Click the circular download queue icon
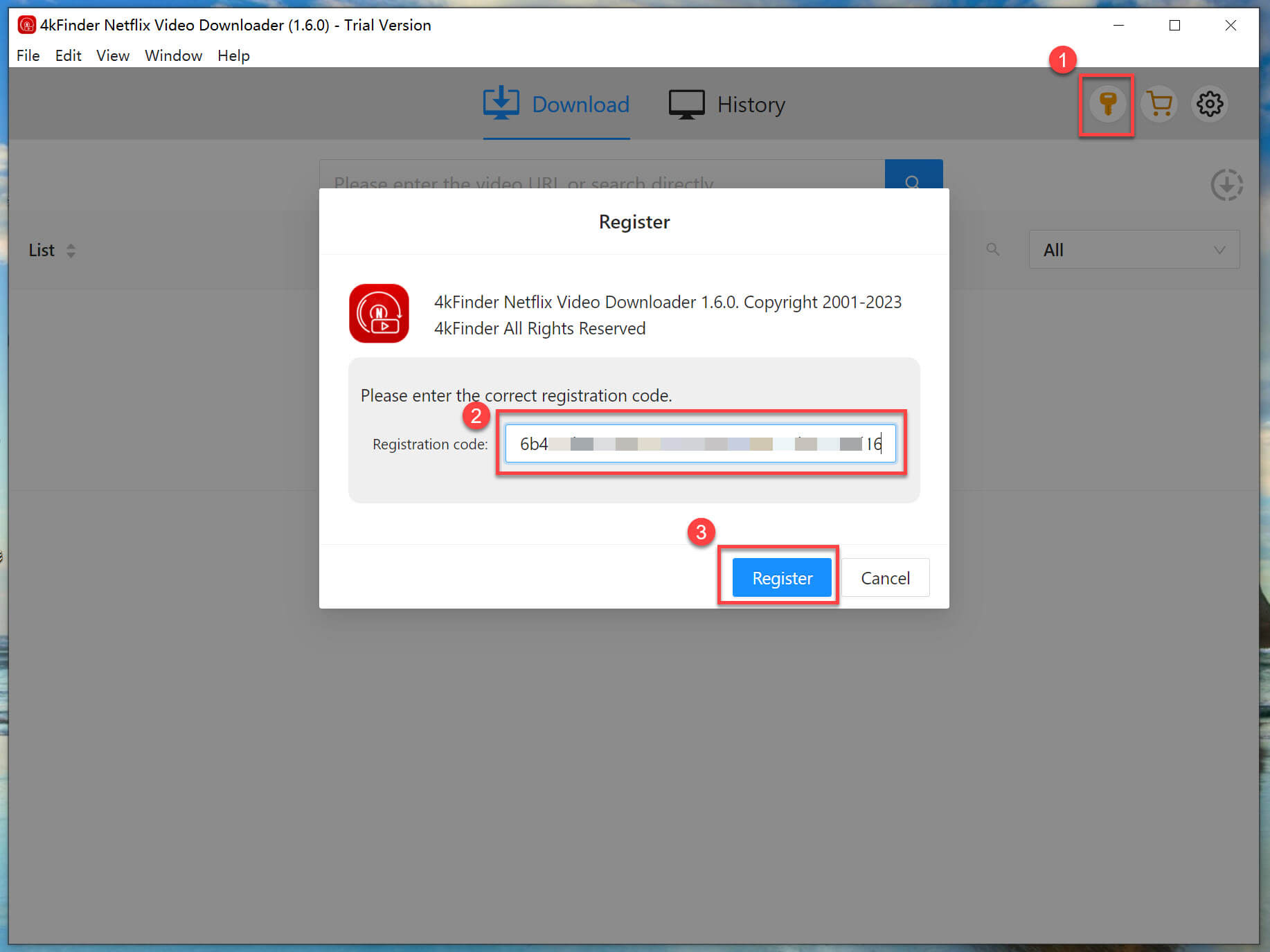This screenshot has width=1270, height=952. pos(1226,185)
